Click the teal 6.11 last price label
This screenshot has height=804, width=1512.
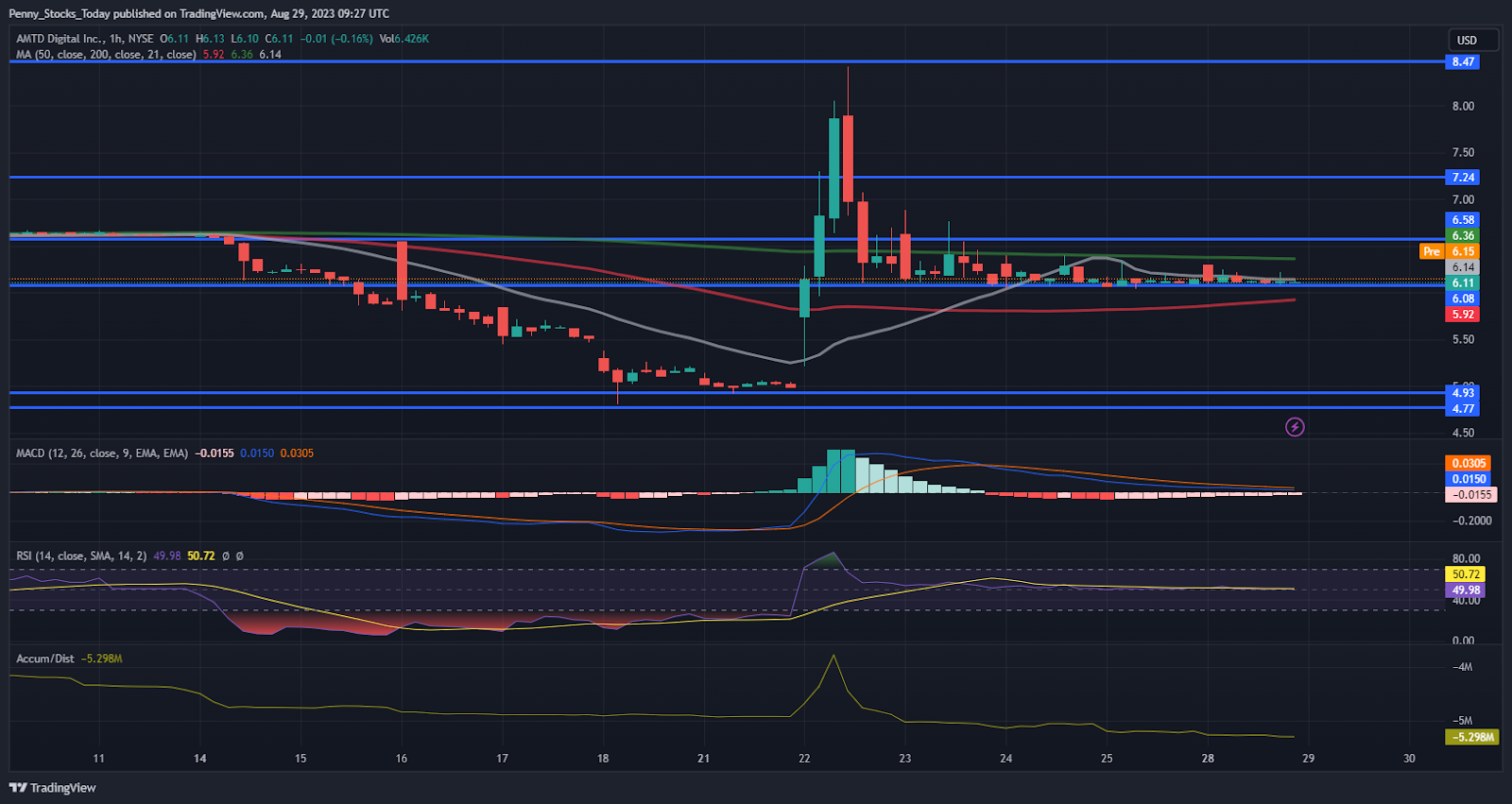point(1463,283)
